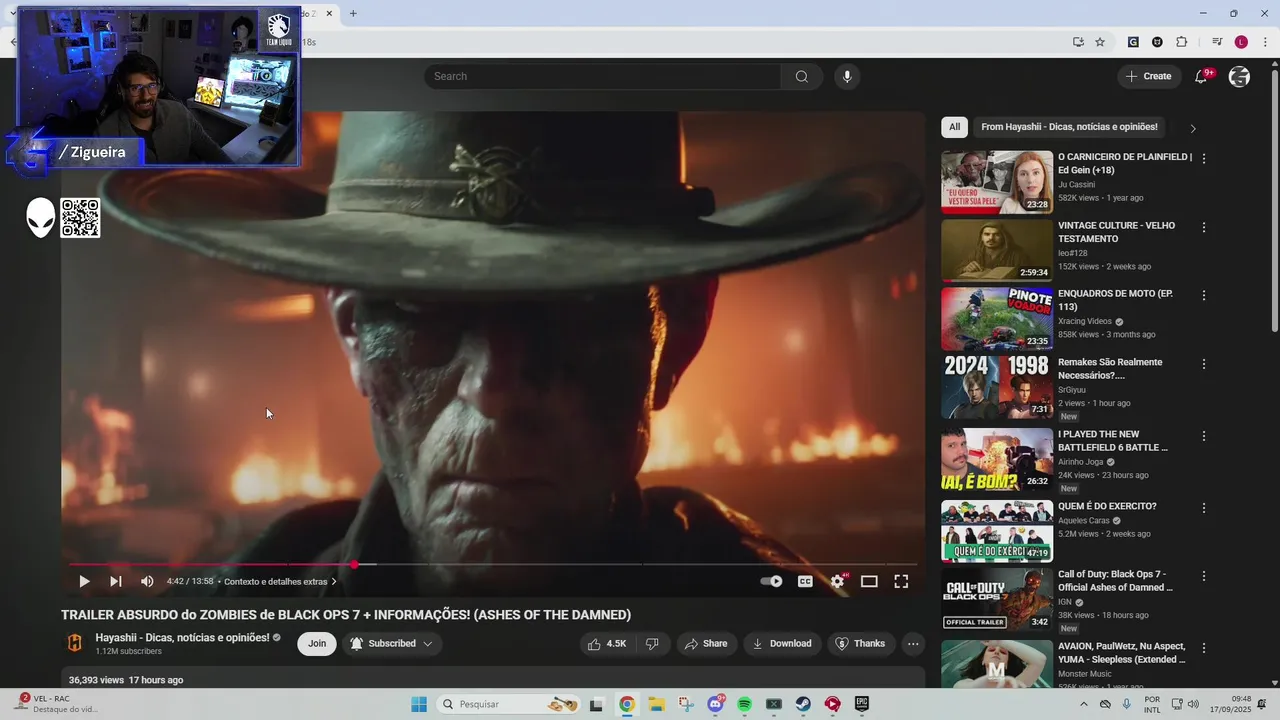
Task: Click the Share button
Action: 706,644
